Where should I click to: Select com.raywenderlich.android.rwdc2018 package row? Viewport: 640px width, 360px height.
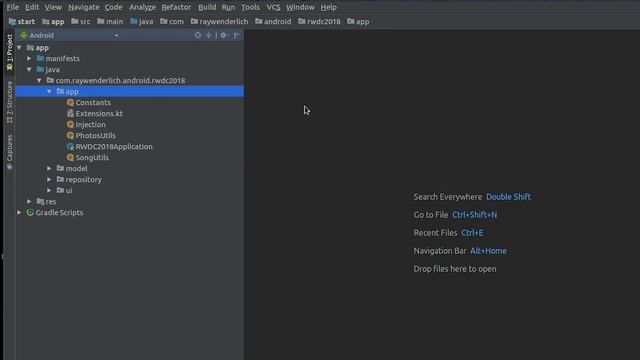(130, 81)
